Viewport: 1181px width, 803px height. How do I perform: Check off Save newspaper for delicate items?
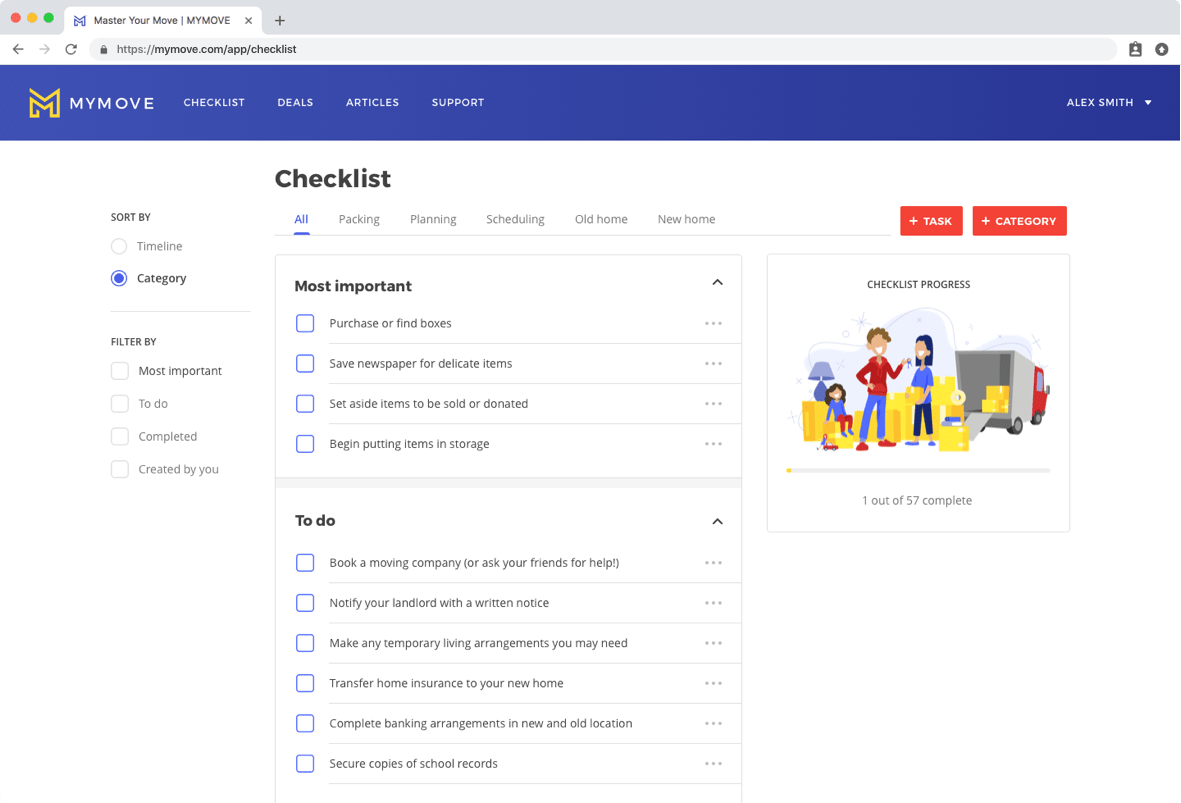click(305, 364)
